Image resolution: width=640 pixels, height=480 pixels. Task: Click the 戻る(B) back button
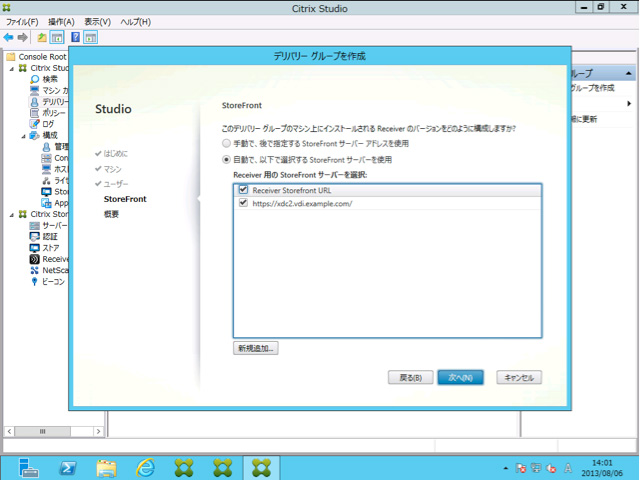(410, 378)
